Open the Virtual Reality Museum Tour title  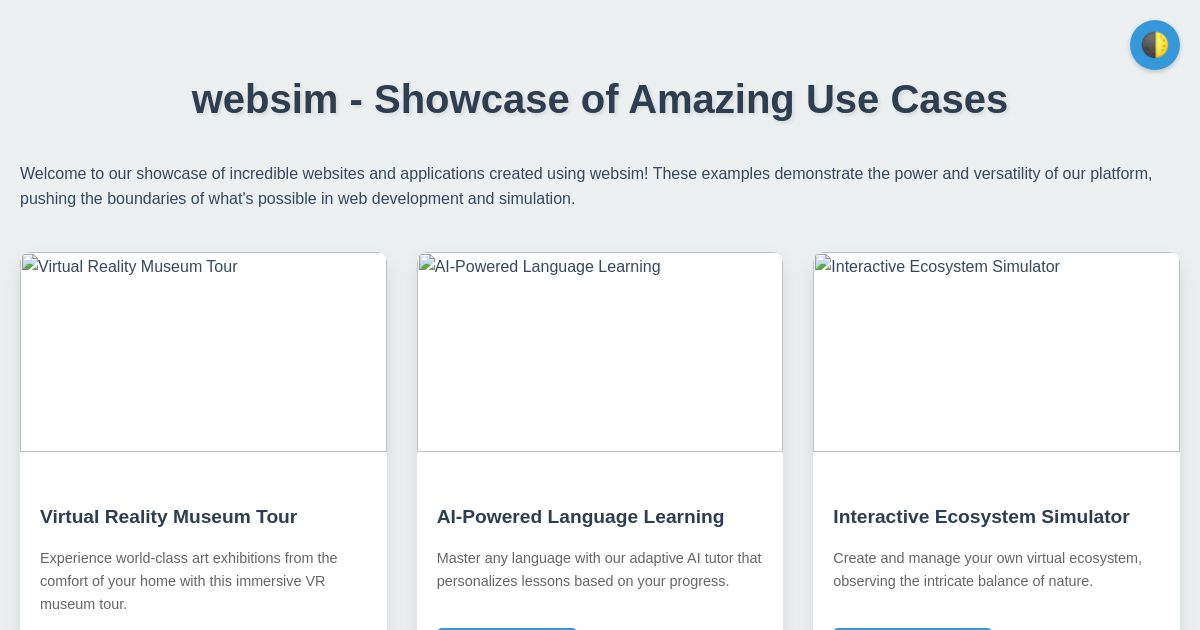click(168, 517)
